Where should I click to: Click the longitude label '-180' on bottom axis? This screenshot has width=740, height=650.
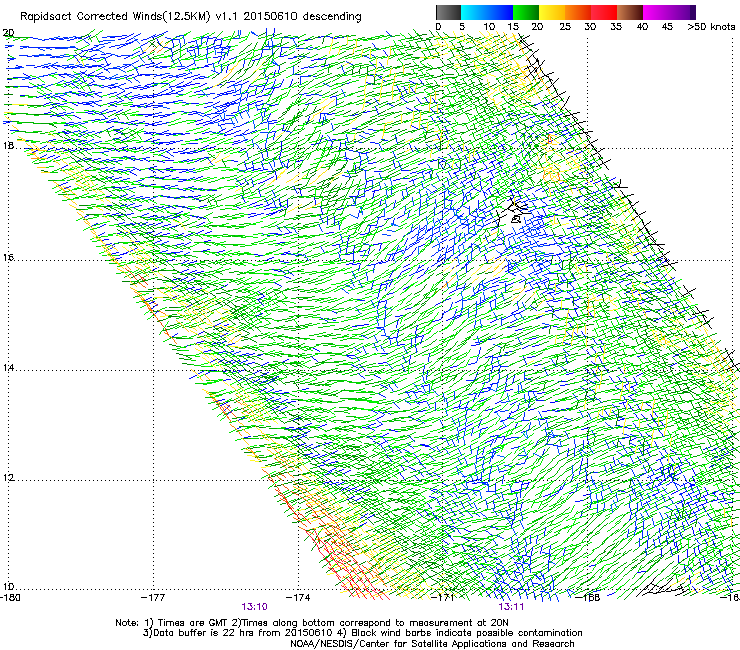[x=10, y=598]
